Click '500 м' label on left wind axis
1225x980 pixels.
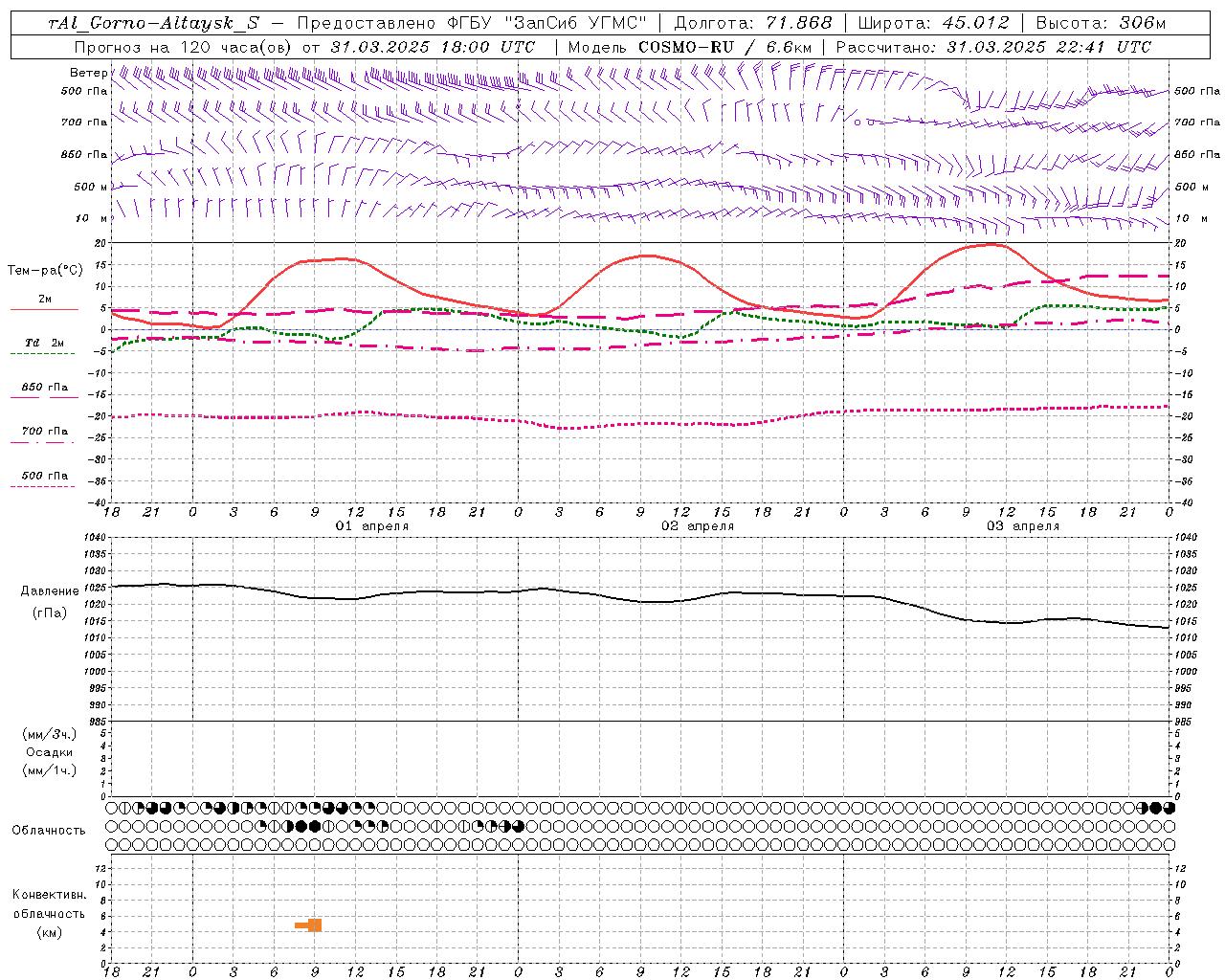(91, 187)
